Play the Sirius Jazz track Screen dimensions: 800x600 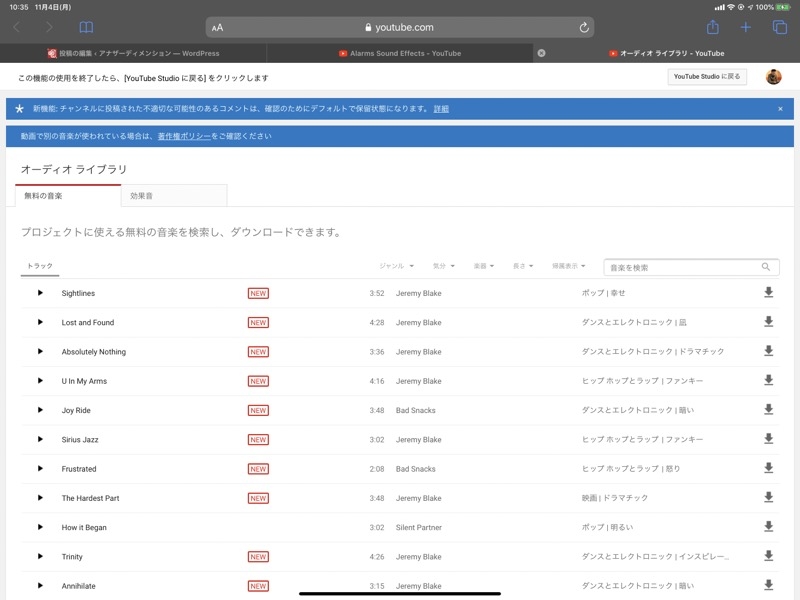(40, 439)
